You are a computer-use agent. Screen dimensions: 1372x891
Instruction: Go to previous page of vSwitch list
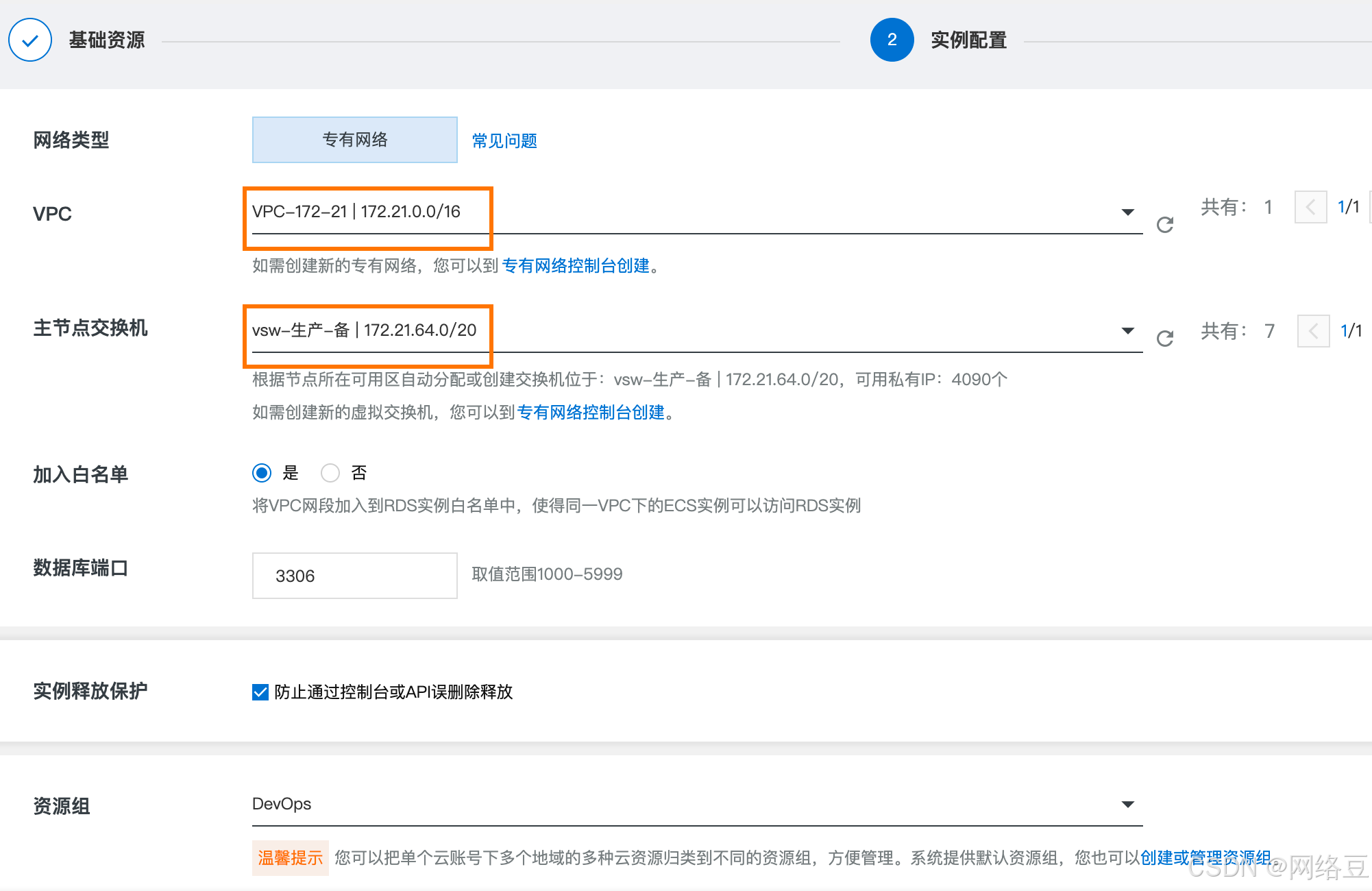point(1313,332)
